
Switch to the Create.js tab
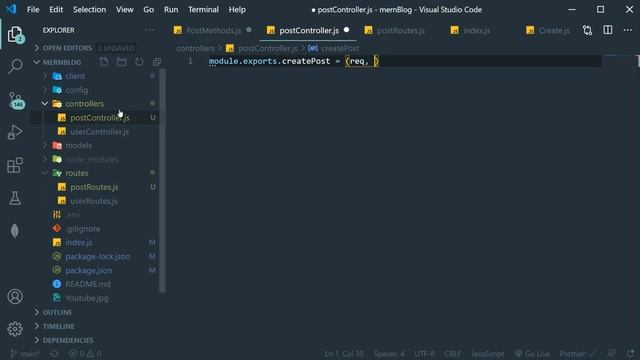click(x=553, y=31)
